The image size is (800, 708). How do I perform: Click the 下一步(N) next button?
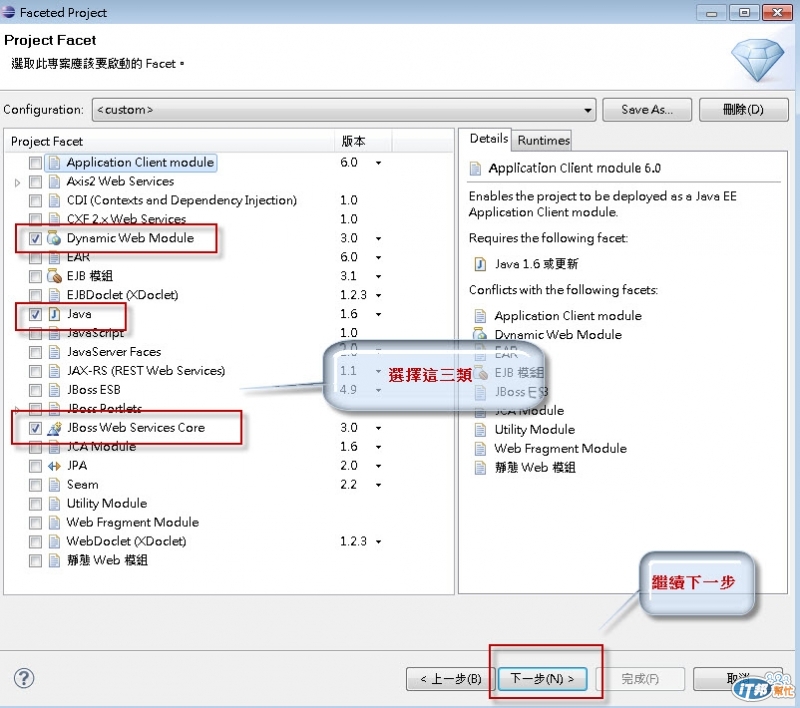[x=542, y=679]
